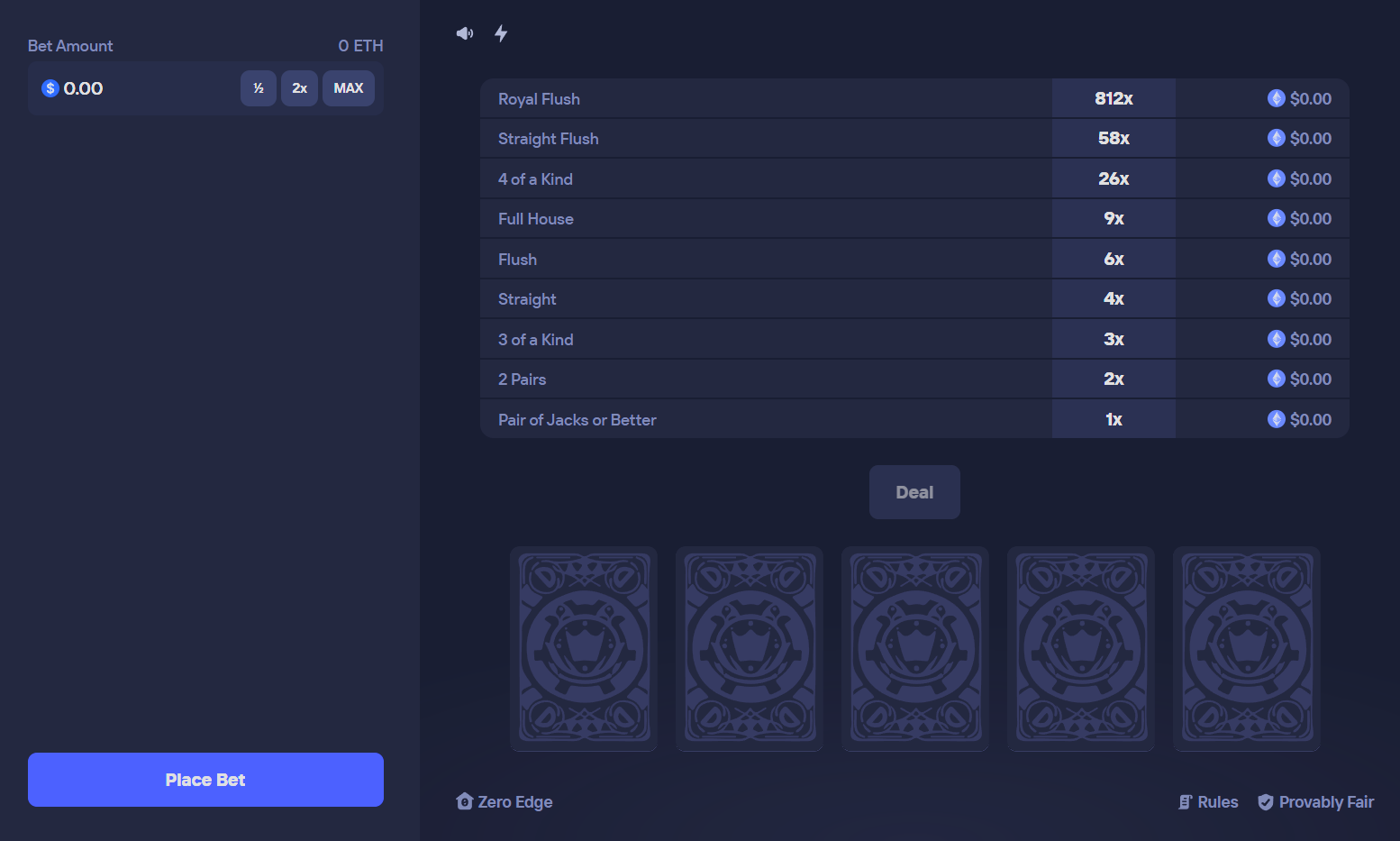Open the Provably Fair page
The width and height of the screenshot is (1400, 841).
click(x=1325, y=801)
